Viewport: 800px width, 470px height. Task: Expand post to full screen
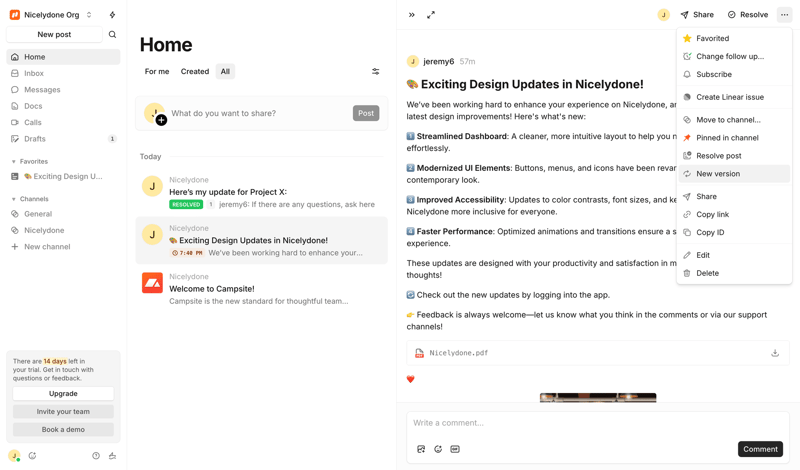pos(431,15)
